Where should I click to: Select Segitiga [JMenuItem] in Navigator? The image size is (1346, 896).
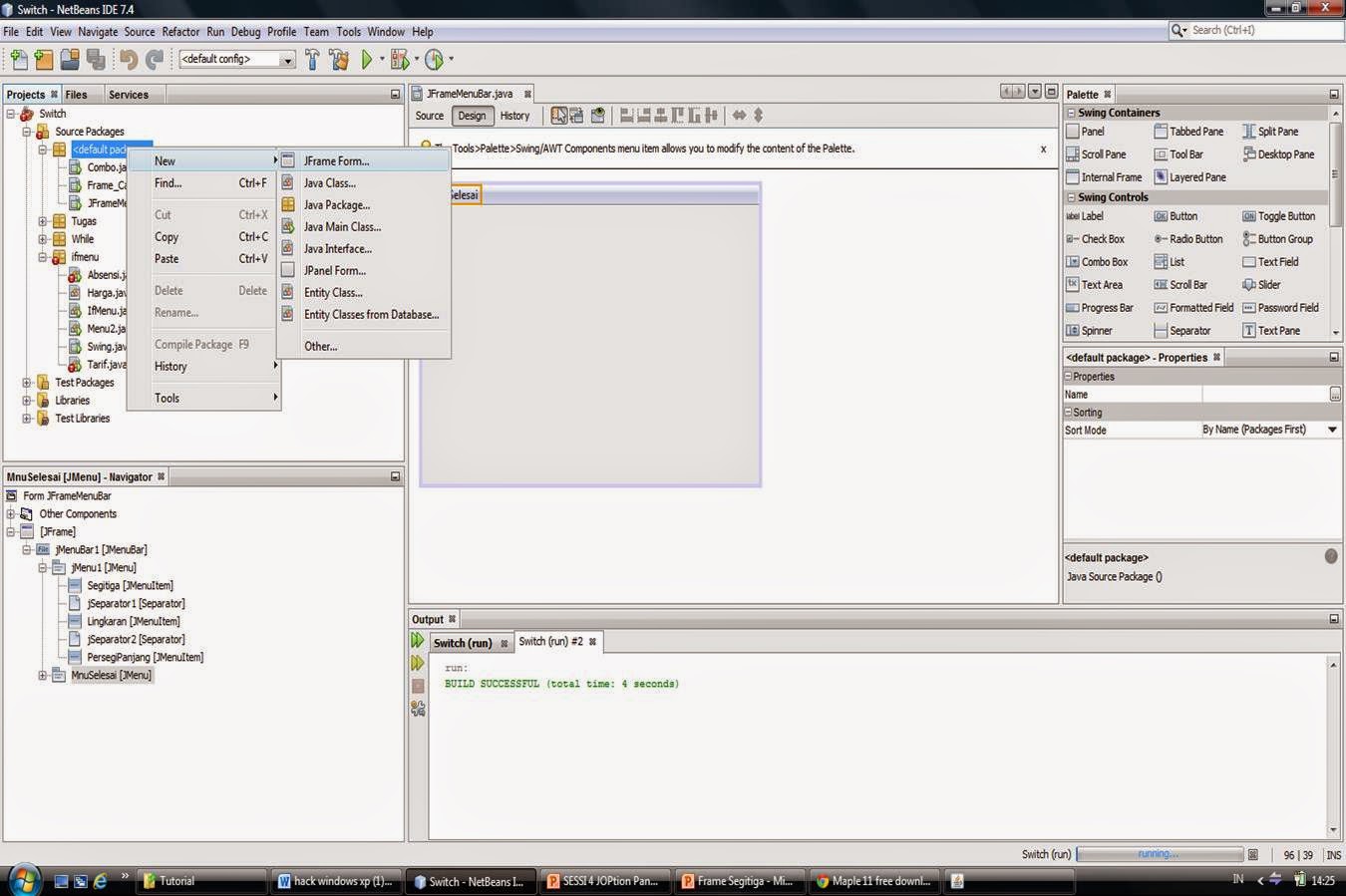pyautogui.click(x=130, y=586)
